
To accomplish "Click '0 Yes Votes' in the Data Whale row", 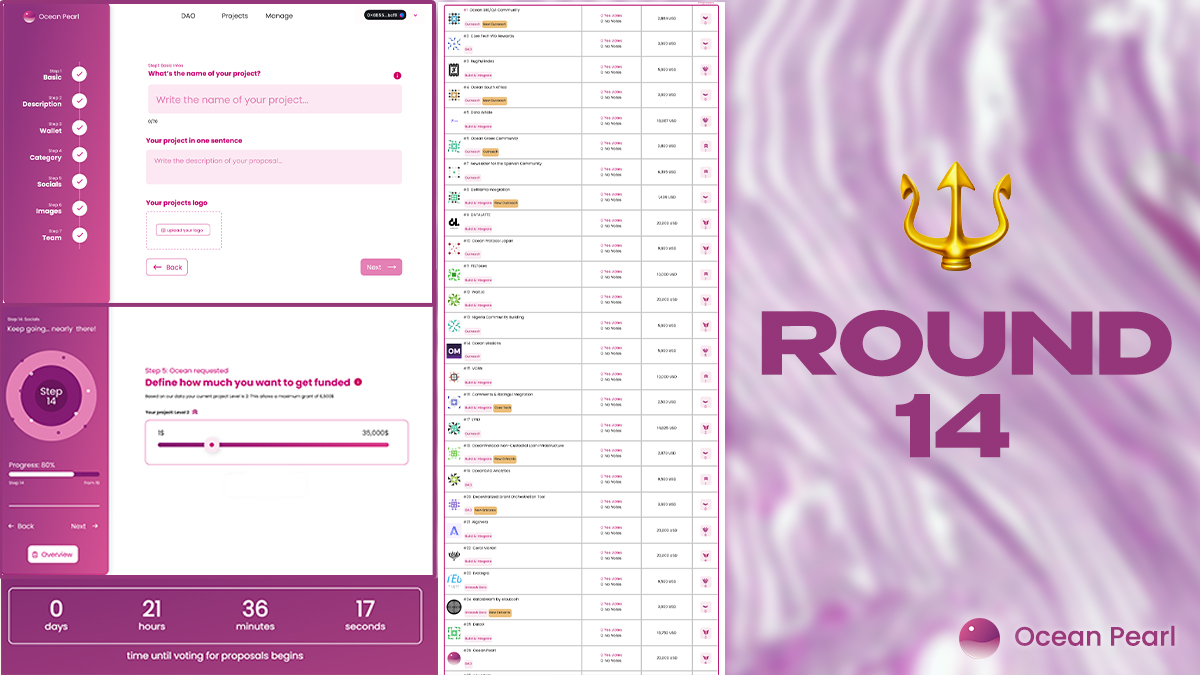I will pyautogui.click(x=610, y=118).
